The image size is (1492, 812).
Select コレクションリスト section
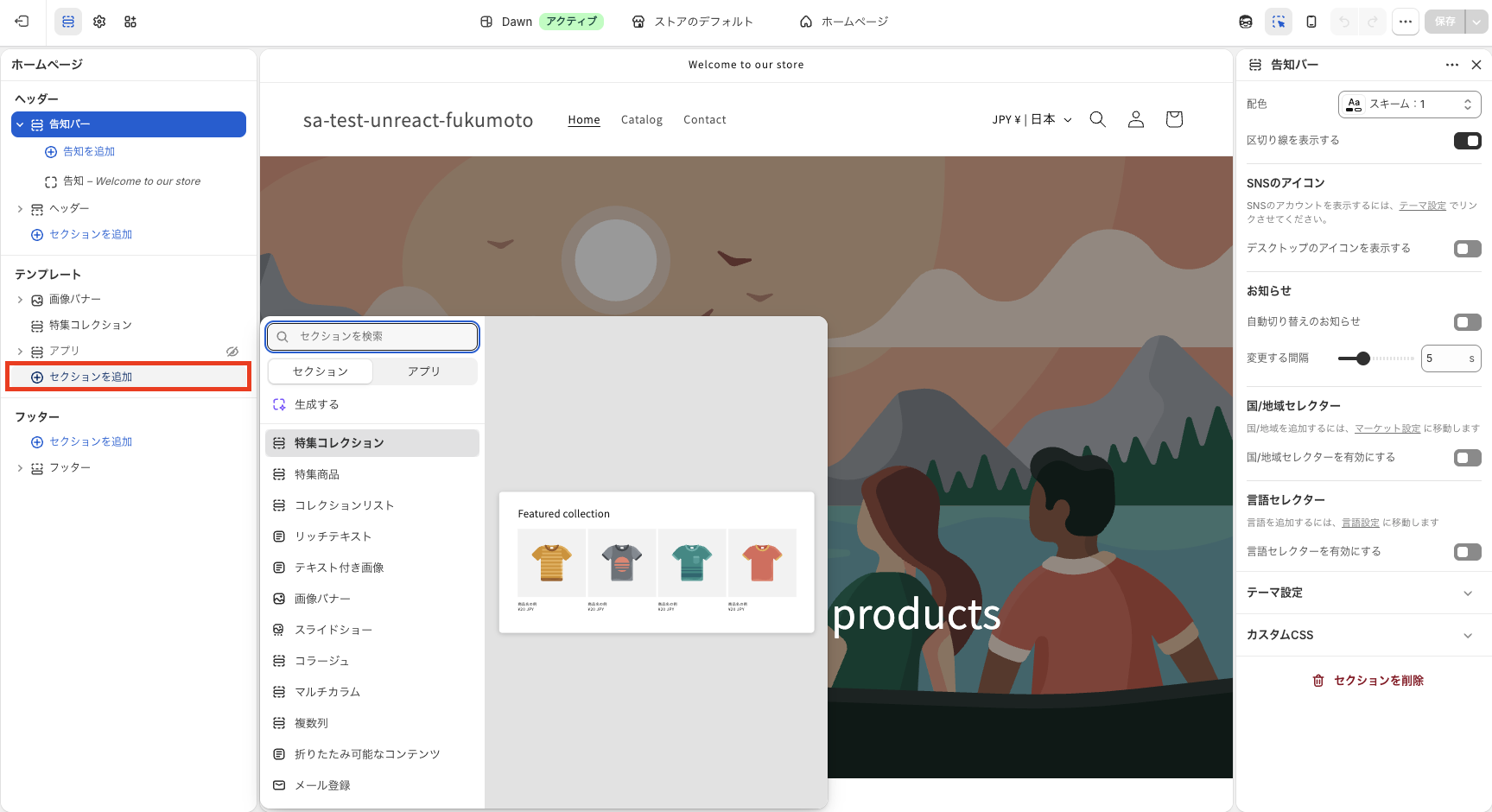coord(372,505)
